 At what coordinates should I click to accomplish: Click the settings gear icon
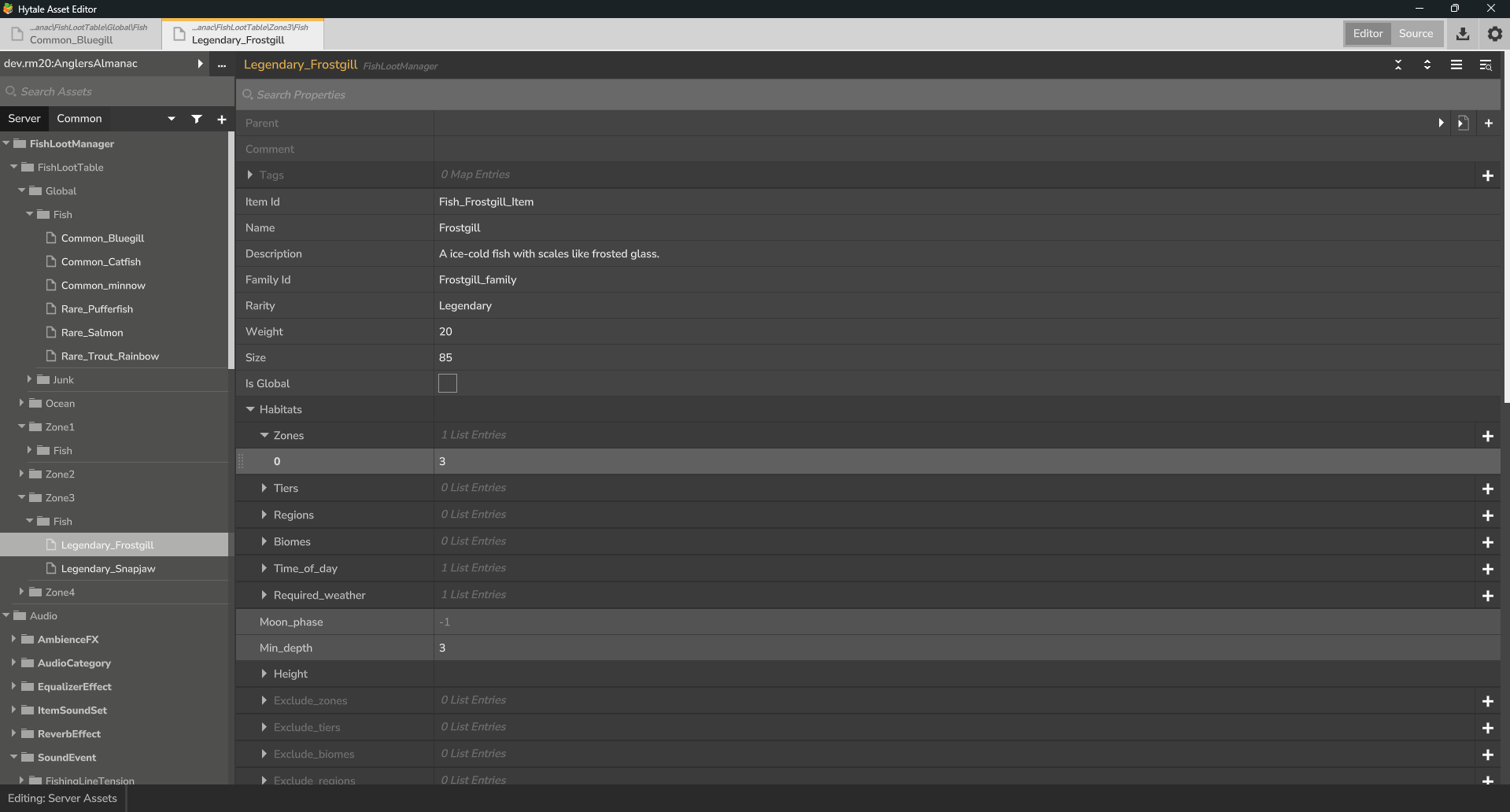pyautogui.click(x=1494, y=34)
